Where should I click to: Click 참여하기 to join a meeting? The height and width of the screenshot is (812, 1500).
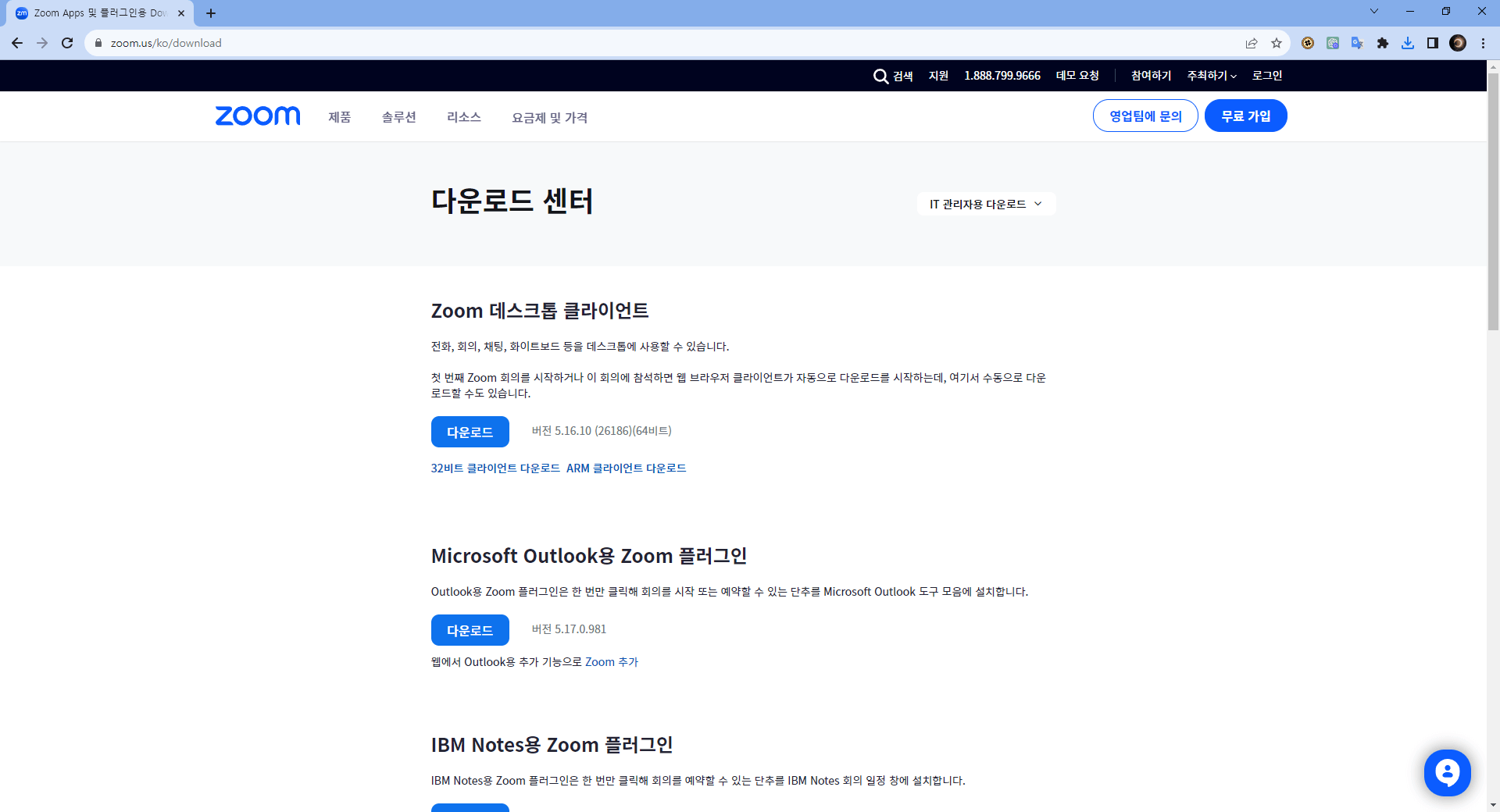[1152, 76]
